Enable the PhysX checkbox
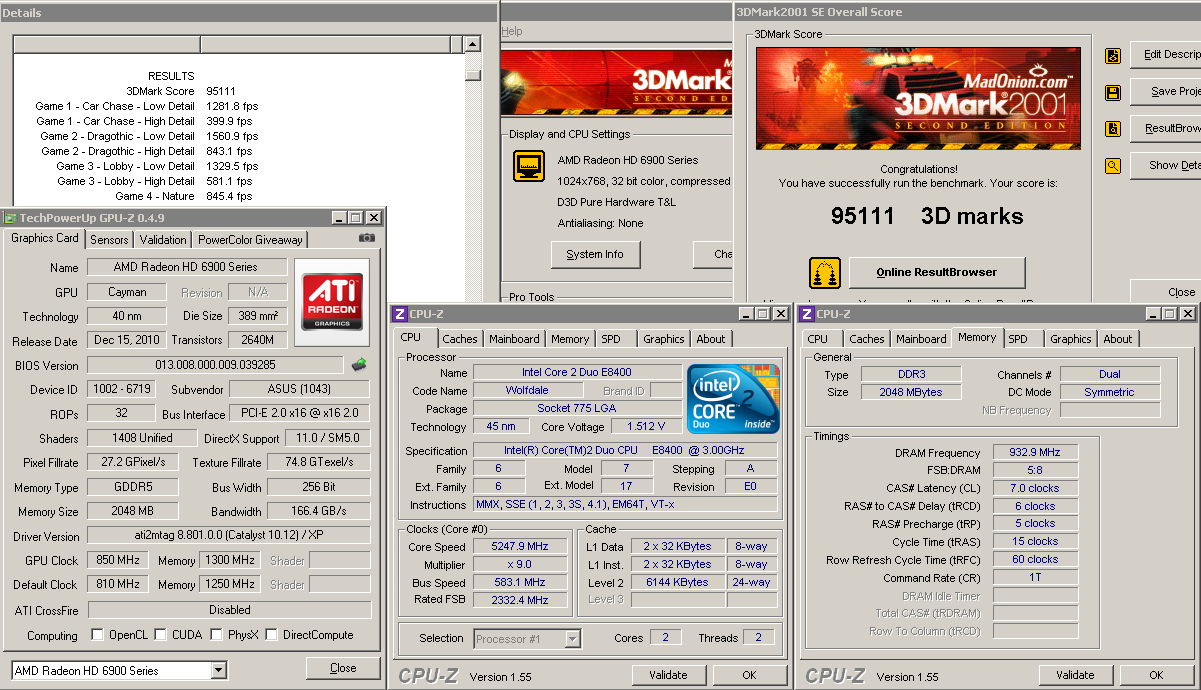The image size is (1201, 690). coord(217,635)
